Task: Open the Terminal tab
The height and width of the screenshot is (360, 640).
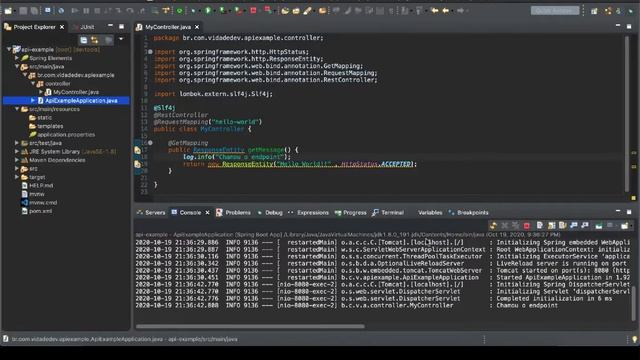Action: (388, 213)
